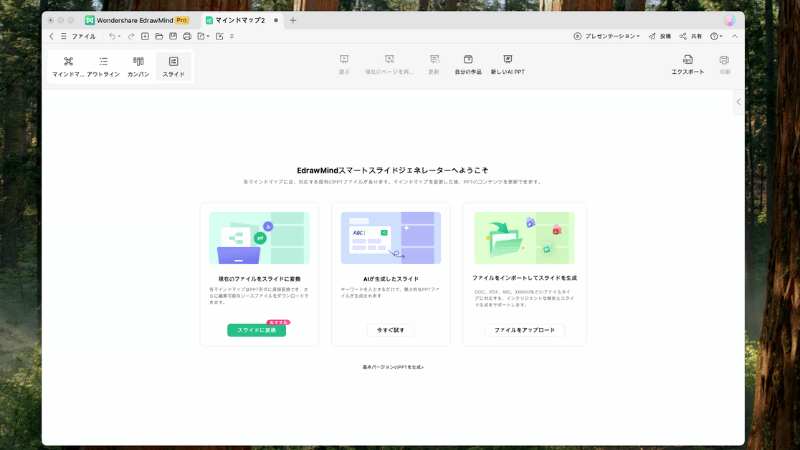Click the 共有 share button
The width and height of the screenshot is (800, 450).
[x=691, y=36]
